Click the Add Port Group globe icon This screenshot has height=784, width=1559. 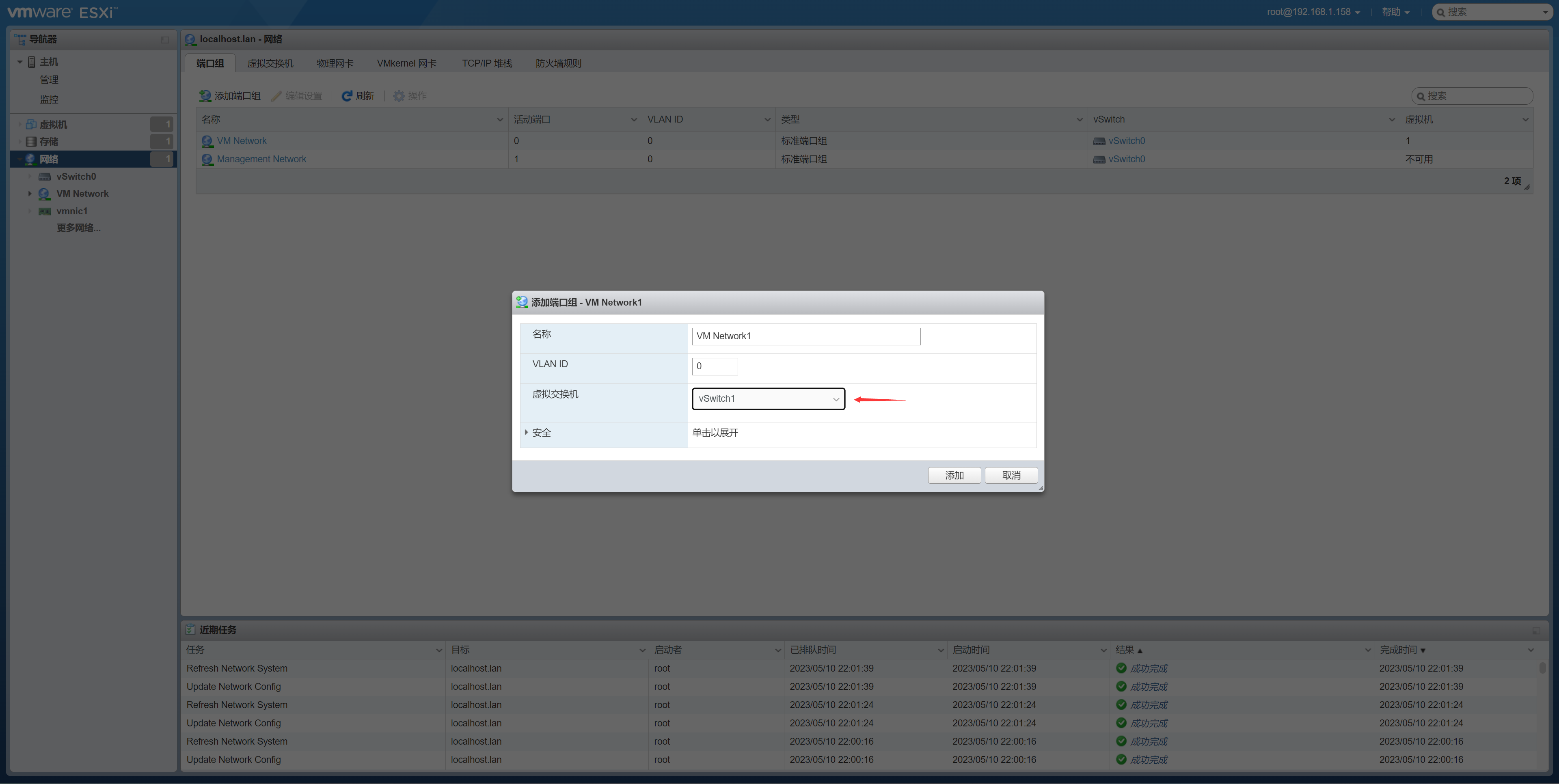[x=205, y=96]
